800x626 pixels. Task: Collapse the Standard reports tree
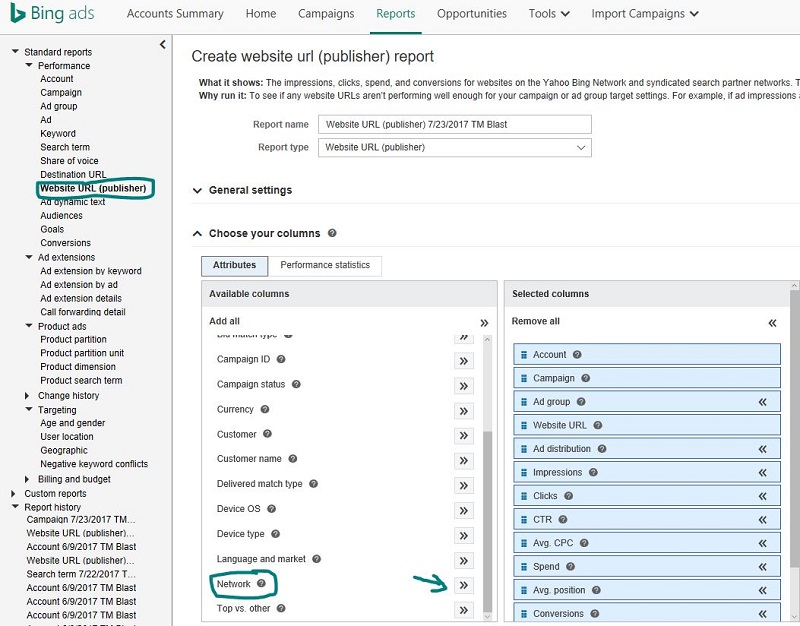coord(15,52)
